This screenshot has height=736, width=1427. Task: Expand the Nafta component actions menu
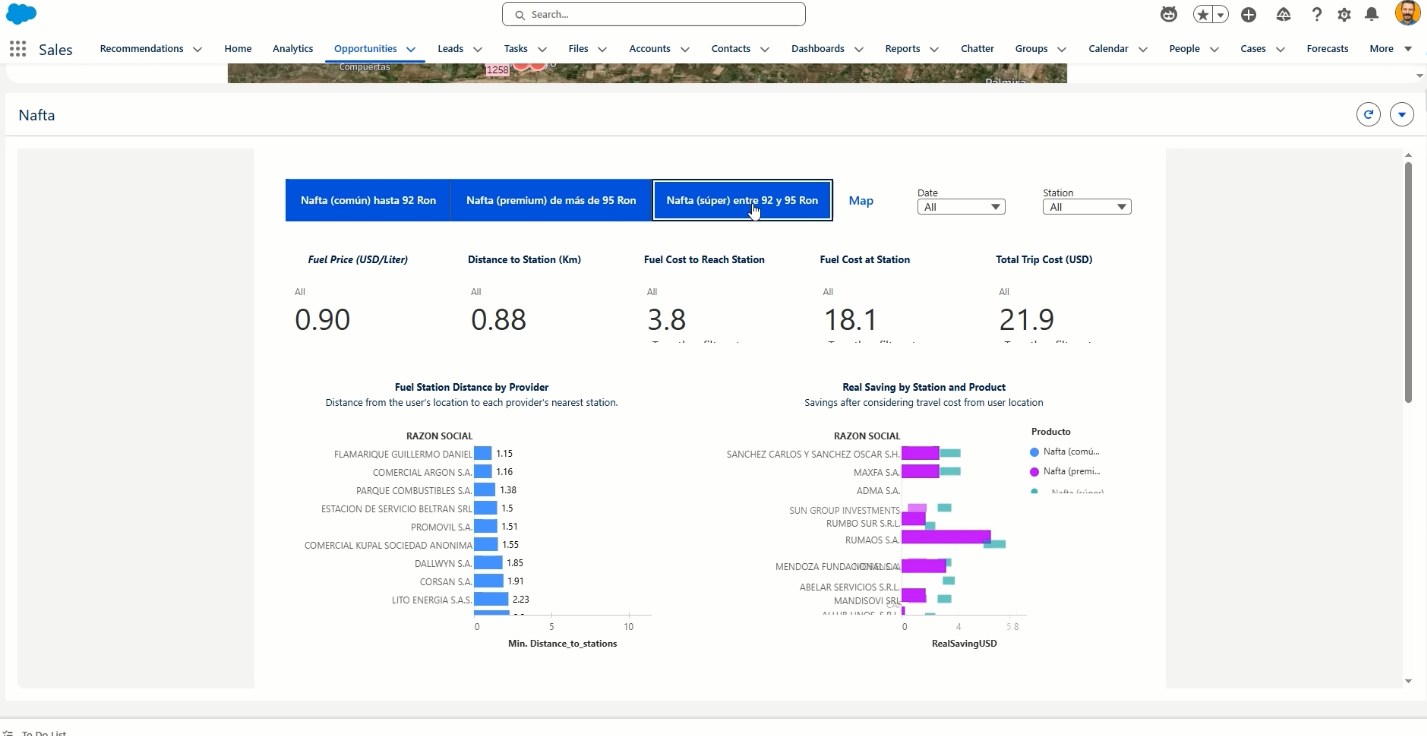click(x=1402, y=115)
